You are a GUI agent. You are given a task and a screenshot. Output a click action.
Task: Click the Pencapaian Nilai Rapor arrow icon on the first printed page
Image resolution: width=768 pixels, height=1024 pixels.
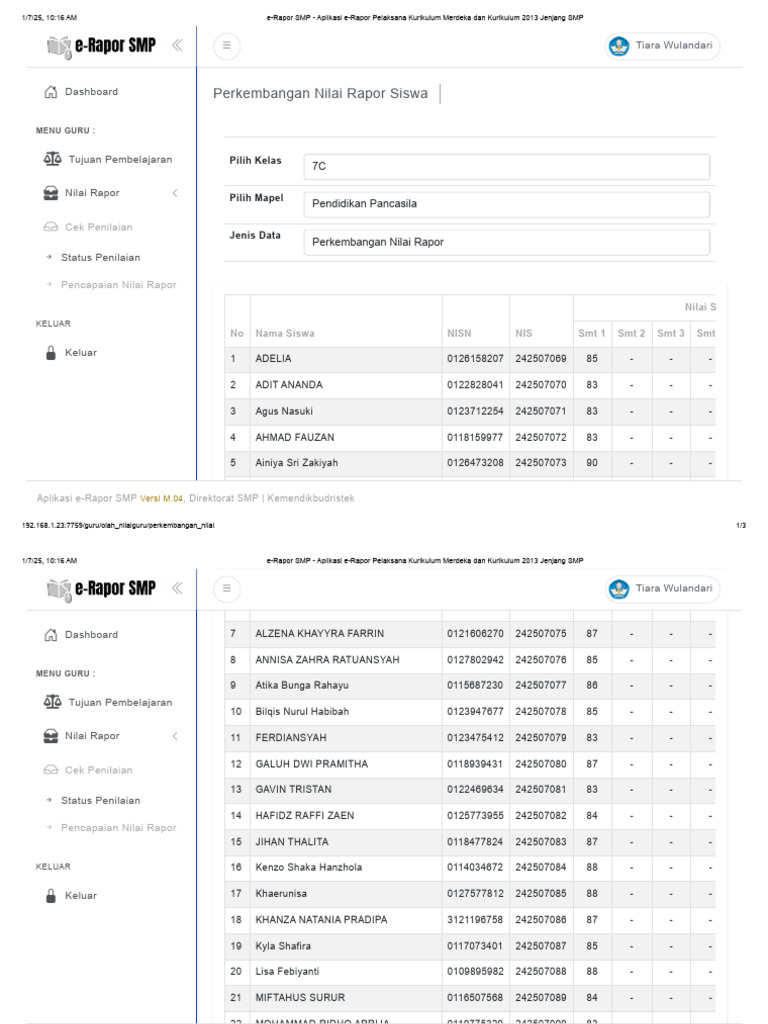[49, 285]
